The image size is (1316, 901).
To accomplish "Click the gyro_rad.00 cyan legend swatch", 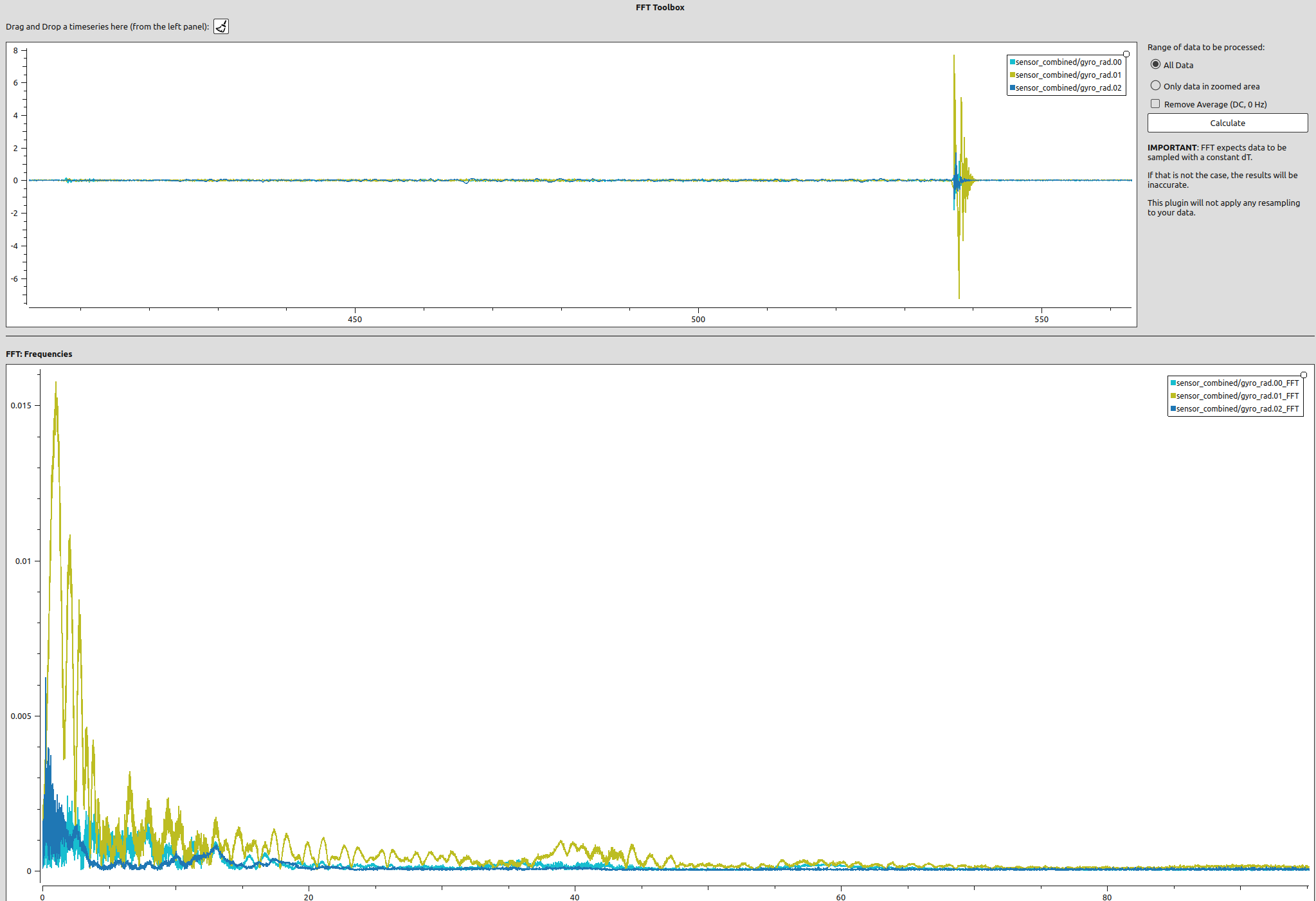I will pos(1013,62).
